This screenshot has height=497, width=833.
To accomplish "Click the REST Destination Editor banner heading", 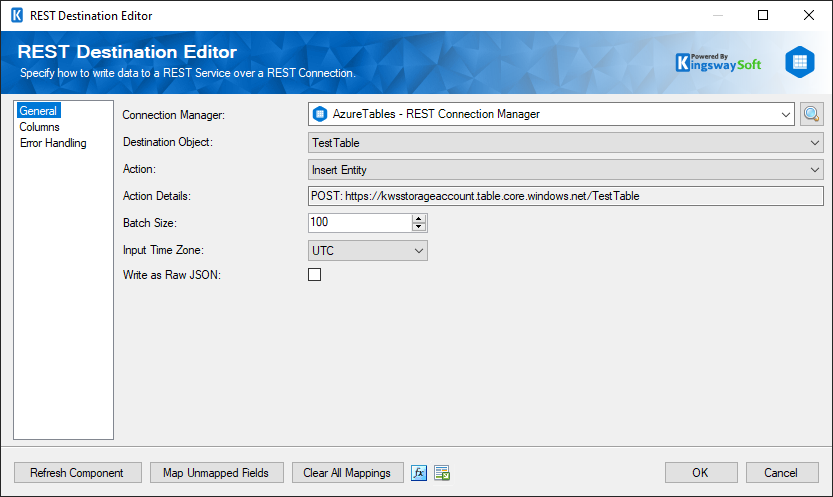I will click(127, 52).
